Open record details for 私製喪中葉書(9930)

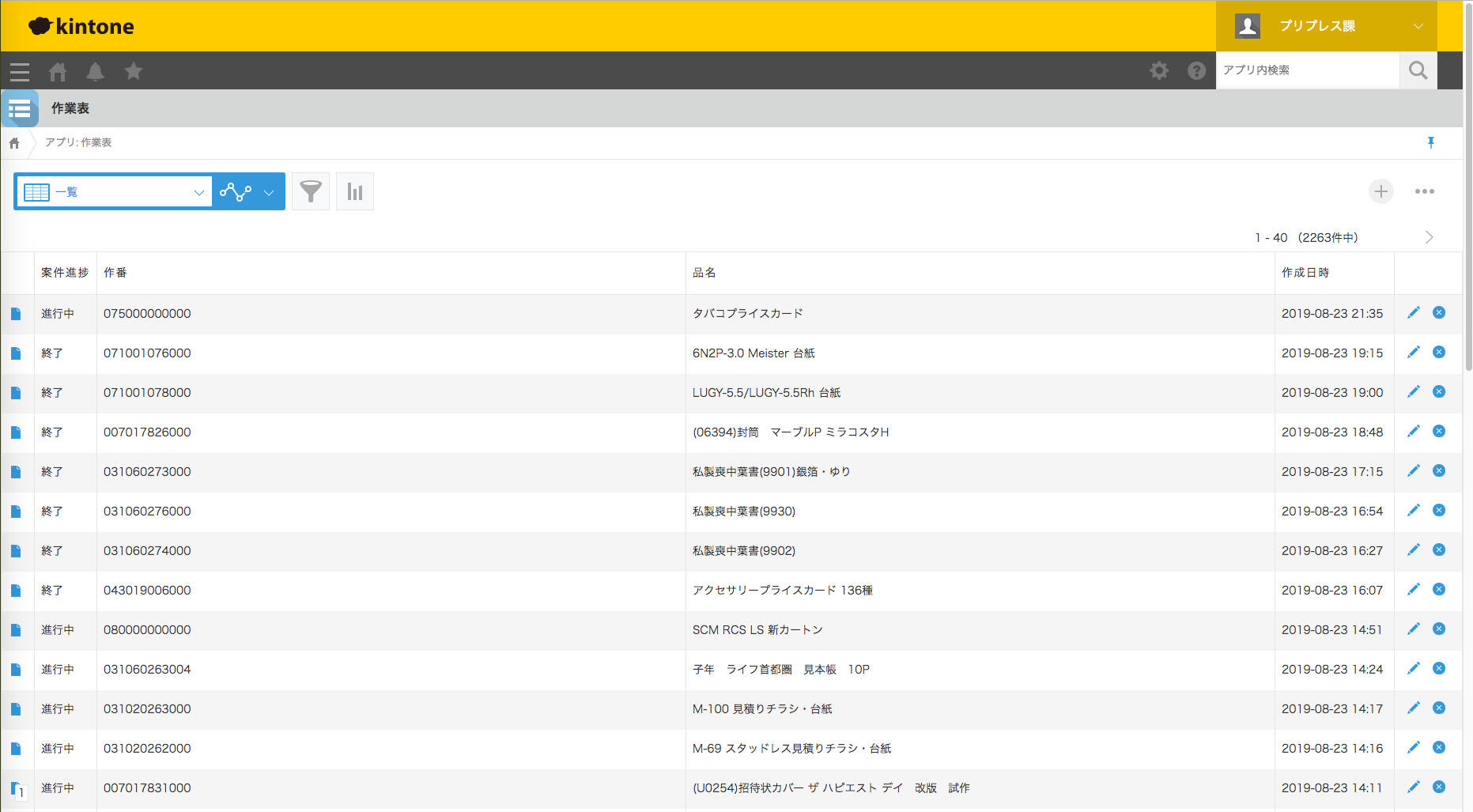pos(16,512)
